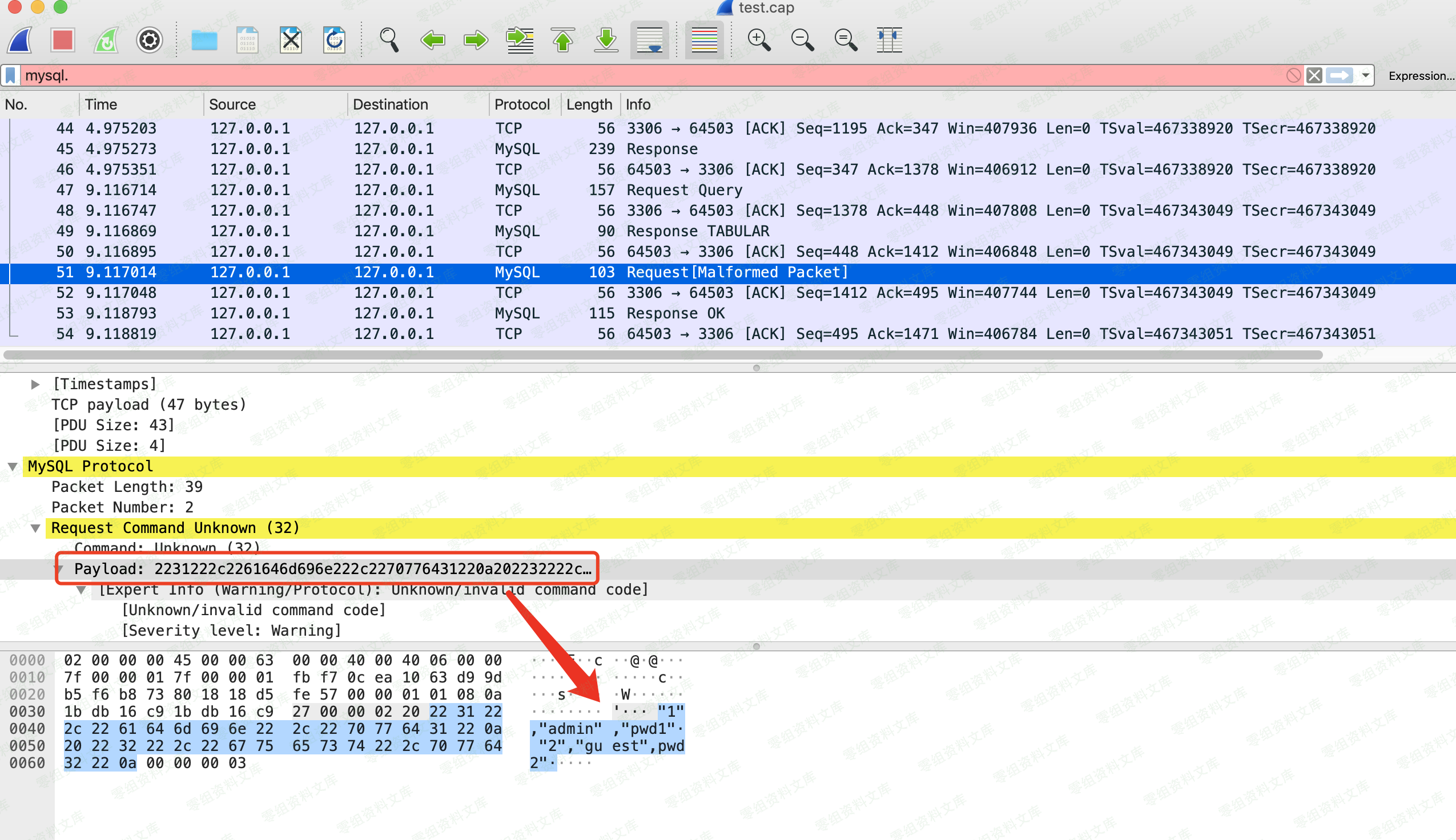This screenshot has width=1456, height=840.
Task: Open the display filter history dropdown arrow
Action: pos(1365,75)
